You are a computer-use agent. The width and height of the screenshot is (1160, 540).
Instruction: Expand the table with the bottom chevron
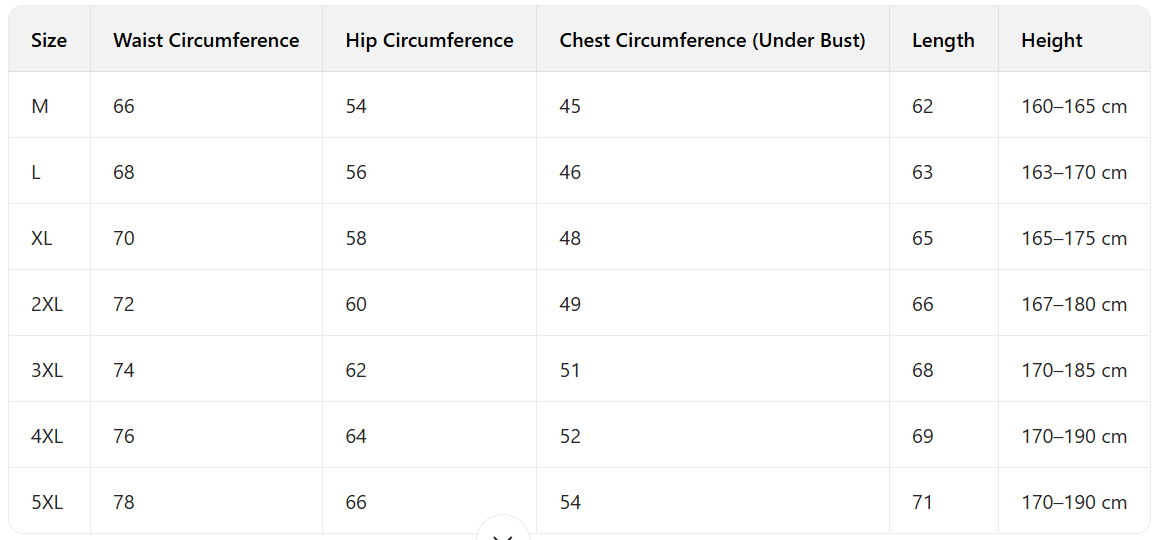click(503, 534)
